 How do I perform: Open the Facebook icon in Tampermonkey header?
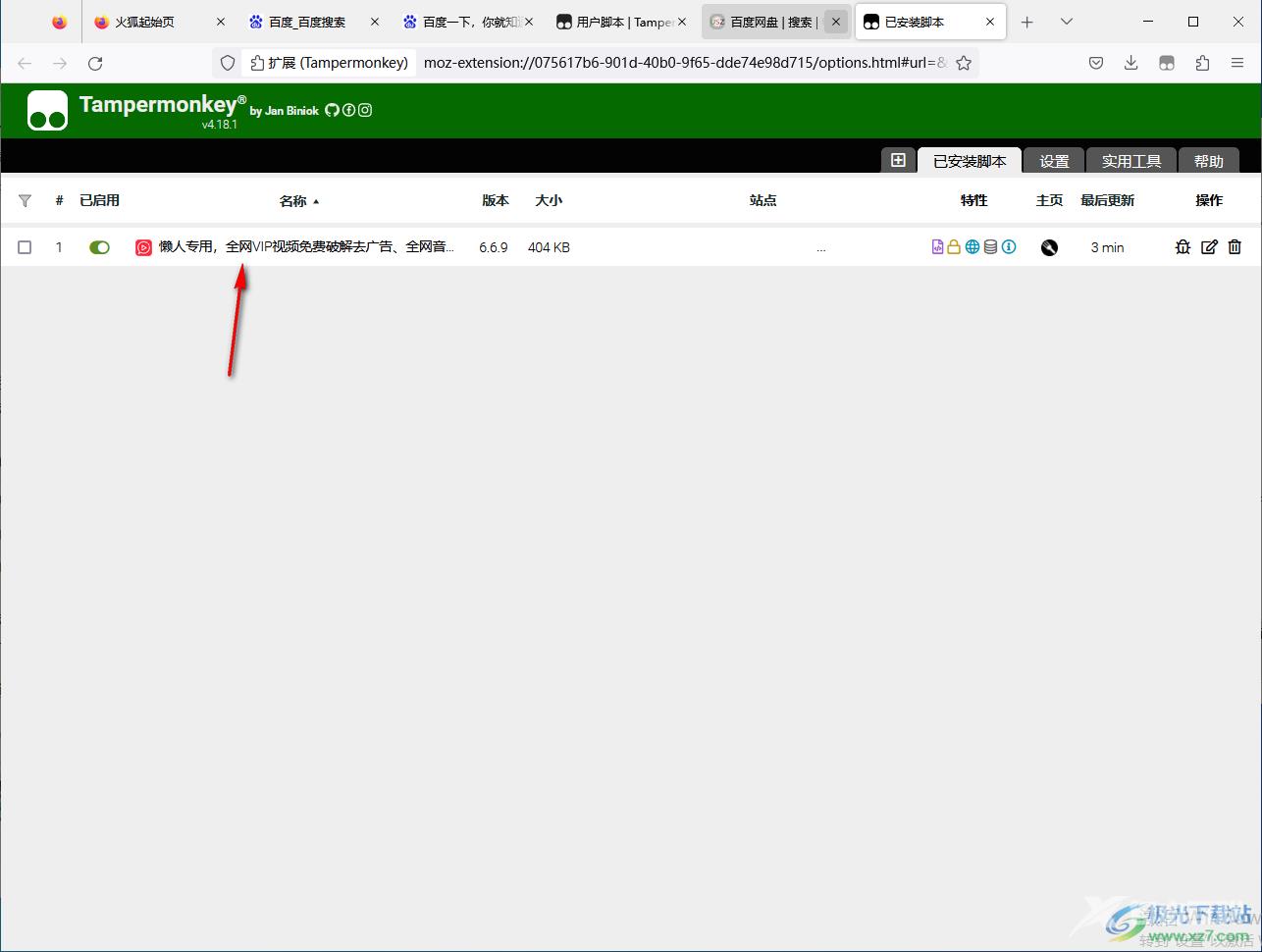pos(348,110)
